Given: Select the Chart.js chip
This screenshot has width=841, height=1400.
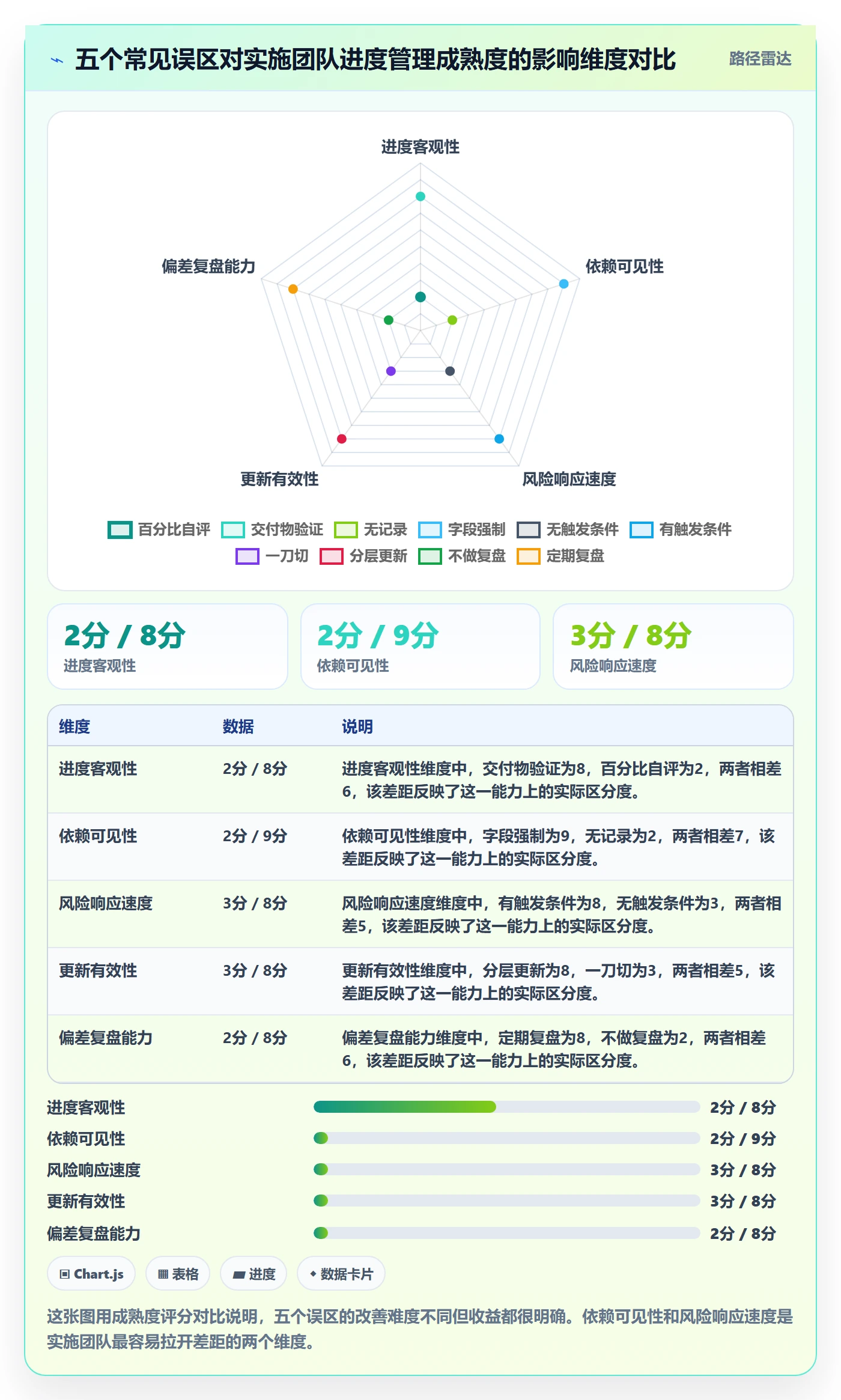Looking at the screenshot, I should (91, 1274).
